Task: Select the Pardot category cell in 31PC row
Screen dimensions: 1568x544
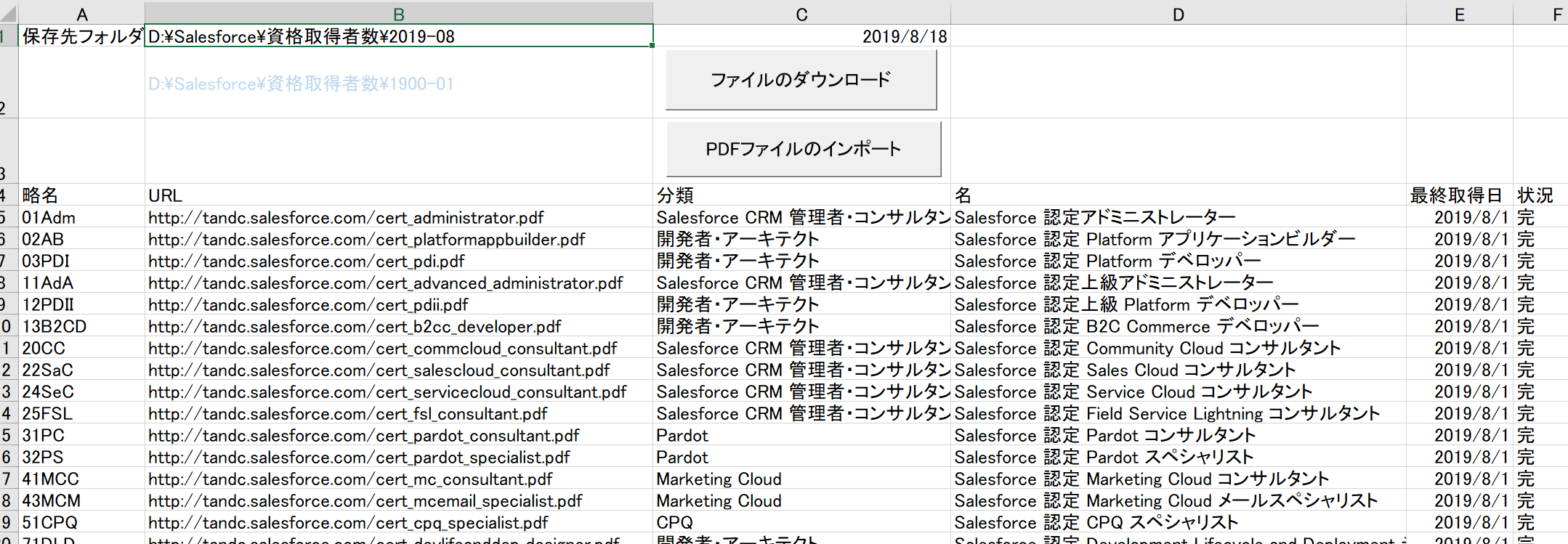Action: [801, 434]
